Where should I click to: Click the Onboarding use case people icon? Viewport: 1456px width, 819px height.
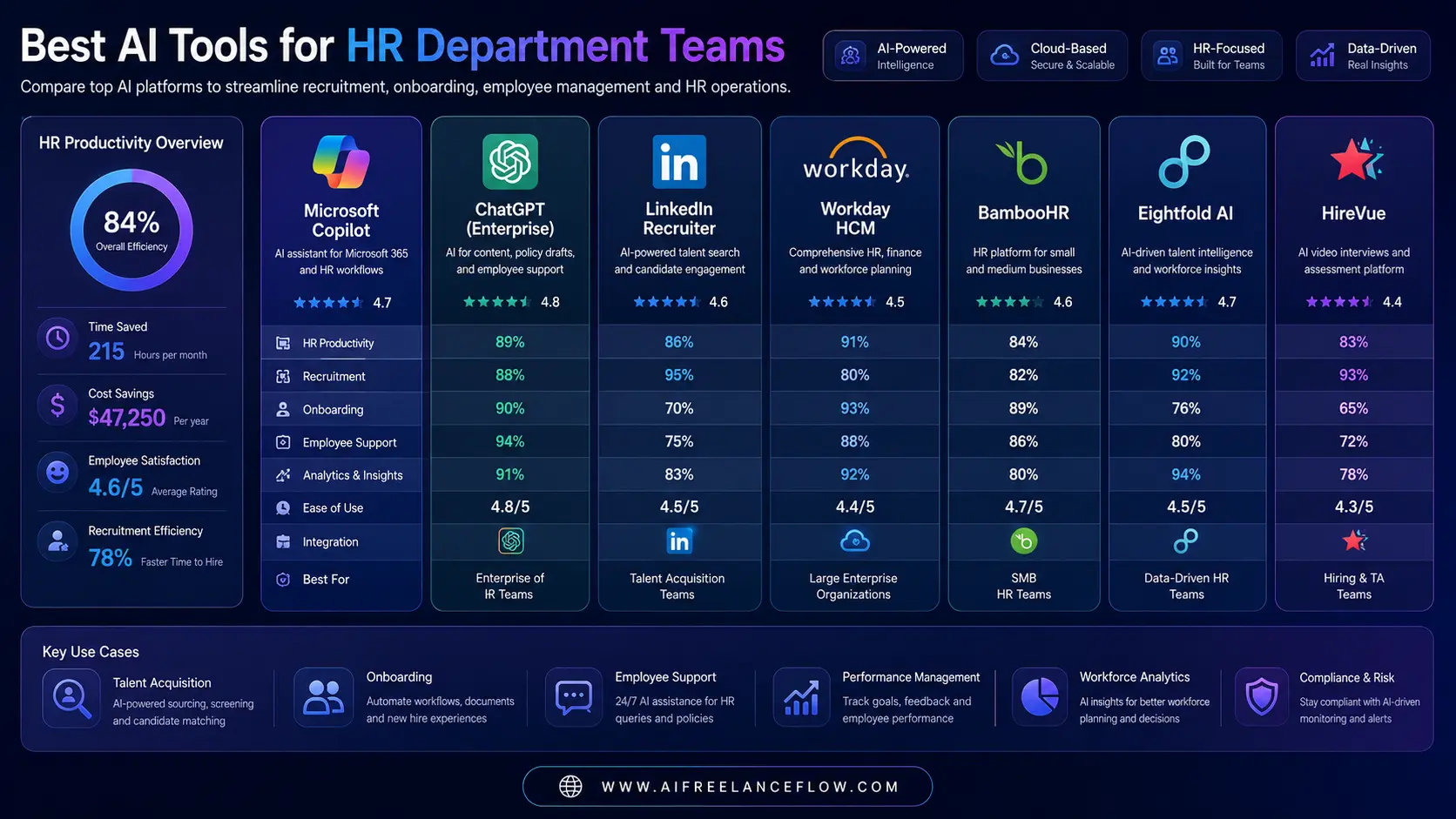click(x=323, y=697)
